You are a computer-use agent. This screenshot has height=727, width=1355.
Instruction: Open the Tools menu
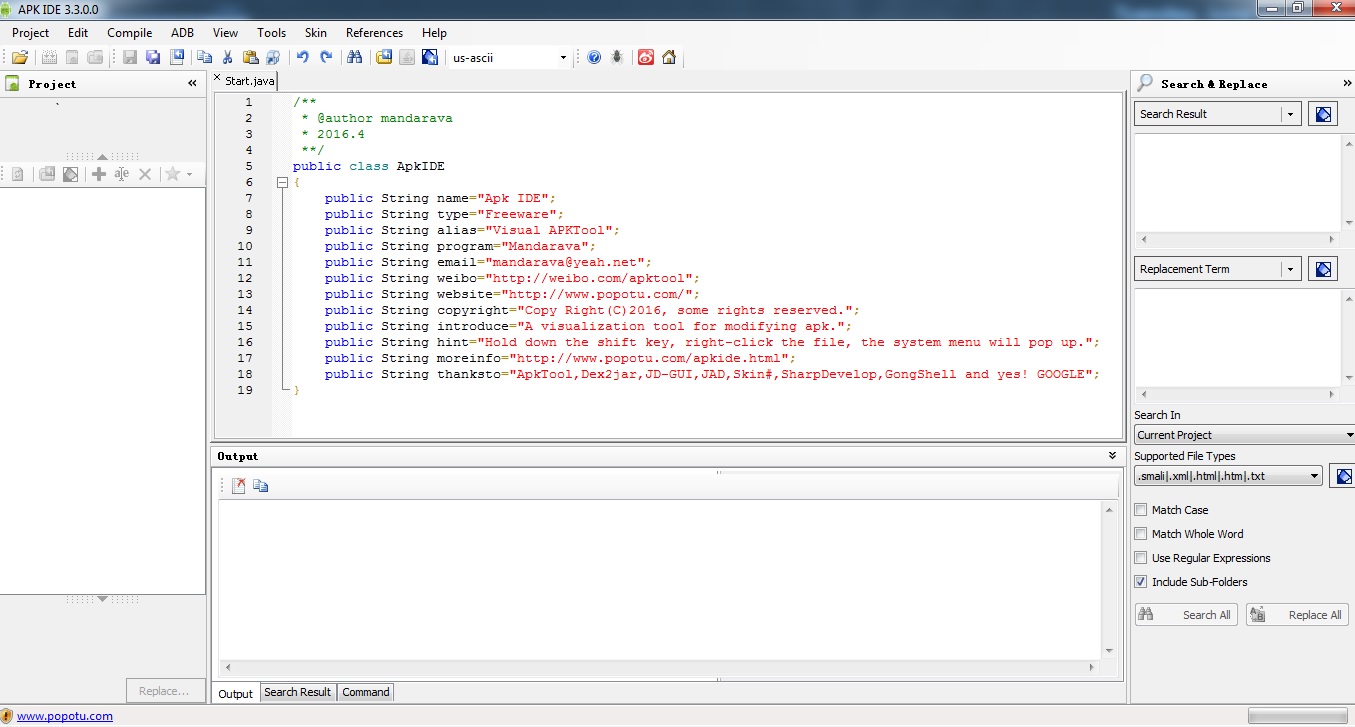point(271,33)
